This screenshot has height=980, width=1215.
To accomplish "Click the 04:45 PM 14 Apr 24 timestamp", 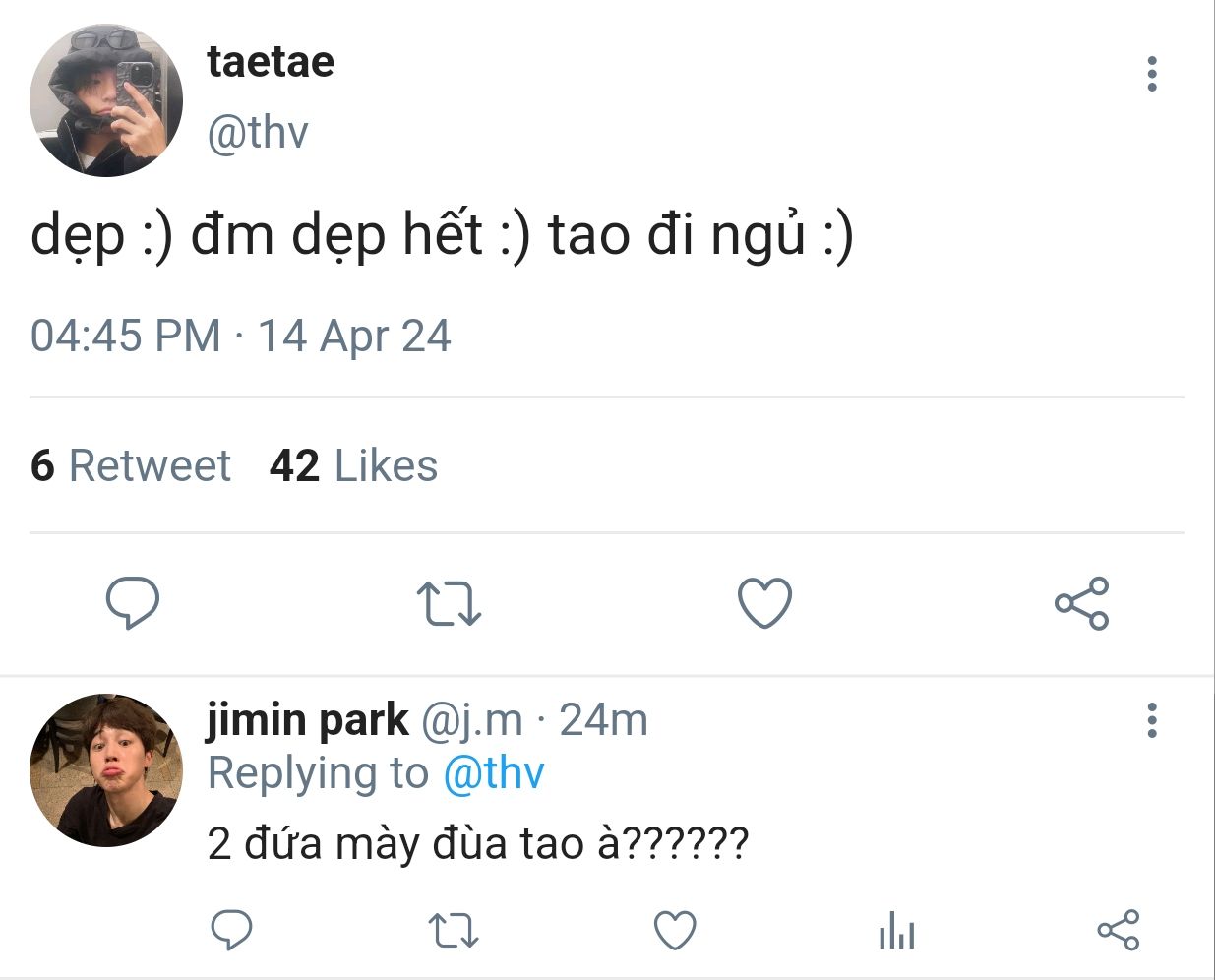I will click(241, 337).
